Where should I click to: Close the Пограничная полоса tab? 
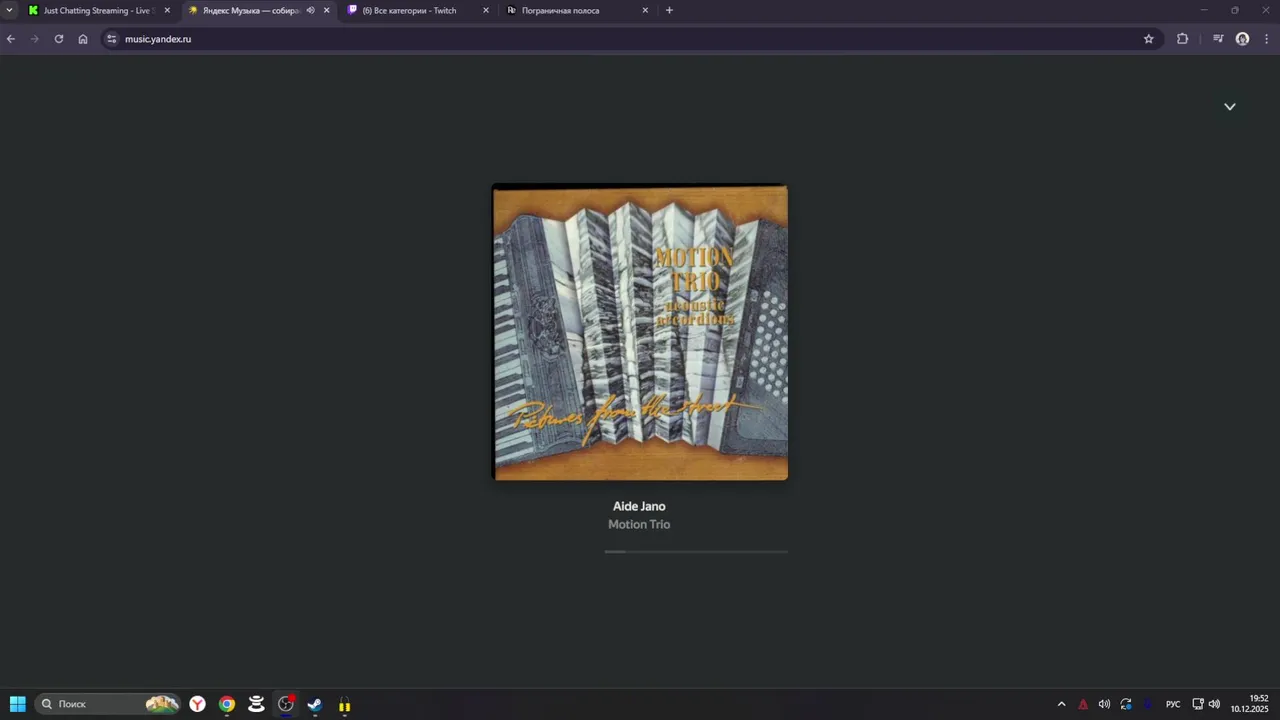tap(645, 10)
